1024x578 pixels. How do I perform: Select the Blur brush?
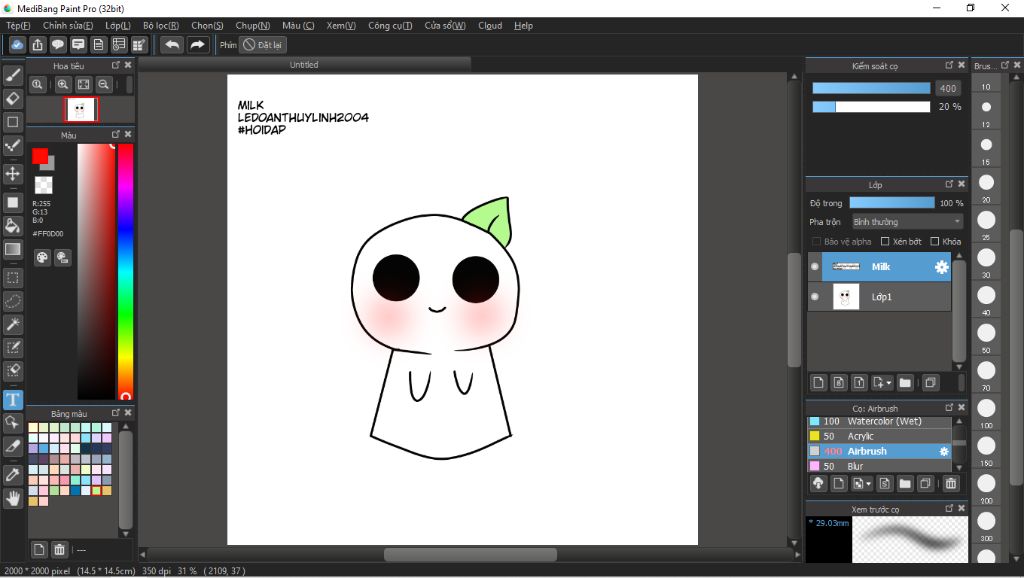(880, 466)
